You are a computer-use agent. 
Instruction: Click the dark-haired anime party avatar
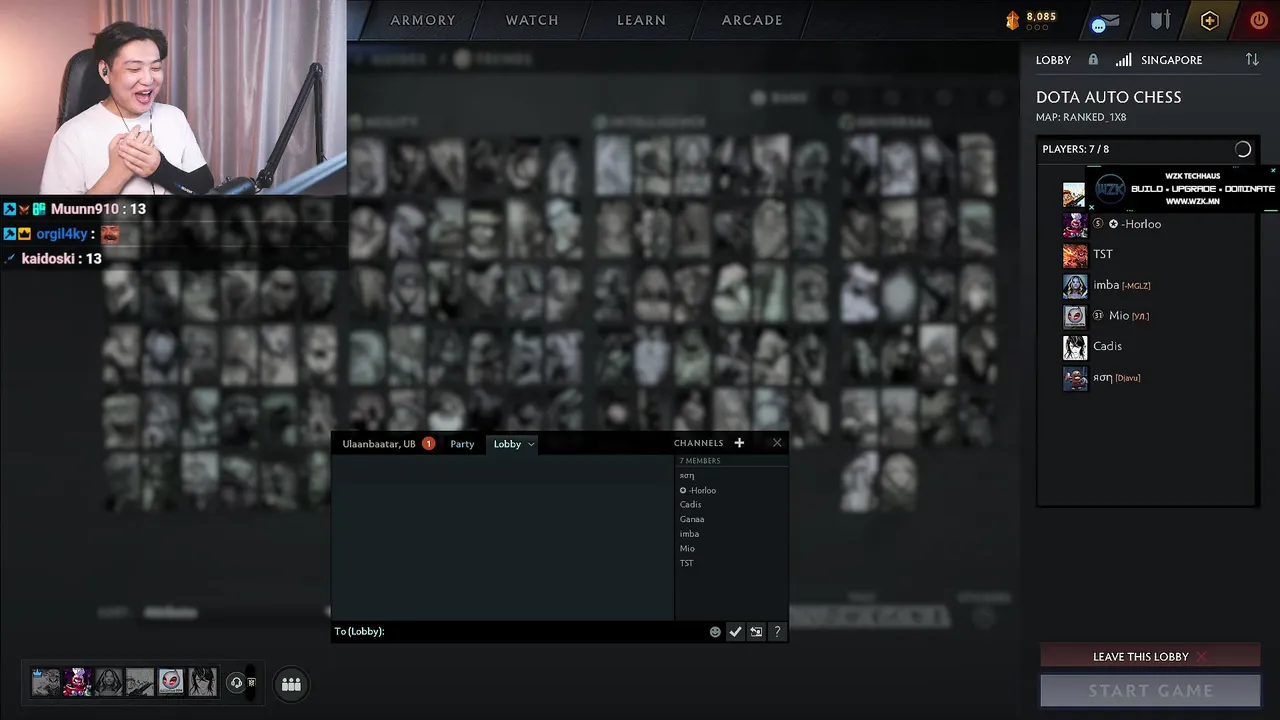click(x=202, y=682)
